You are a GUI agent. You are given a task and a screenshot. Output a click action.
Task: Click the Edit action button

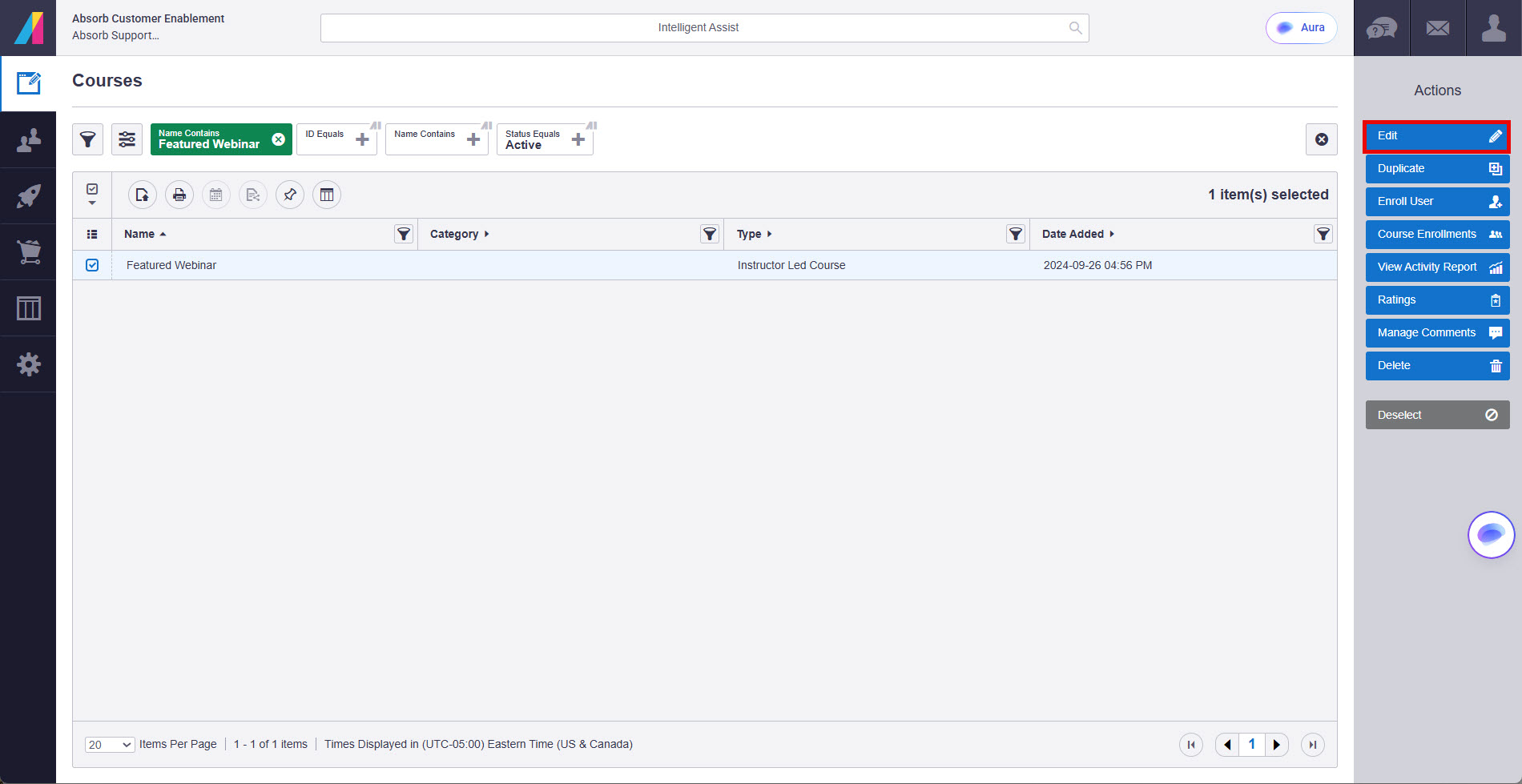(1437, 136)
